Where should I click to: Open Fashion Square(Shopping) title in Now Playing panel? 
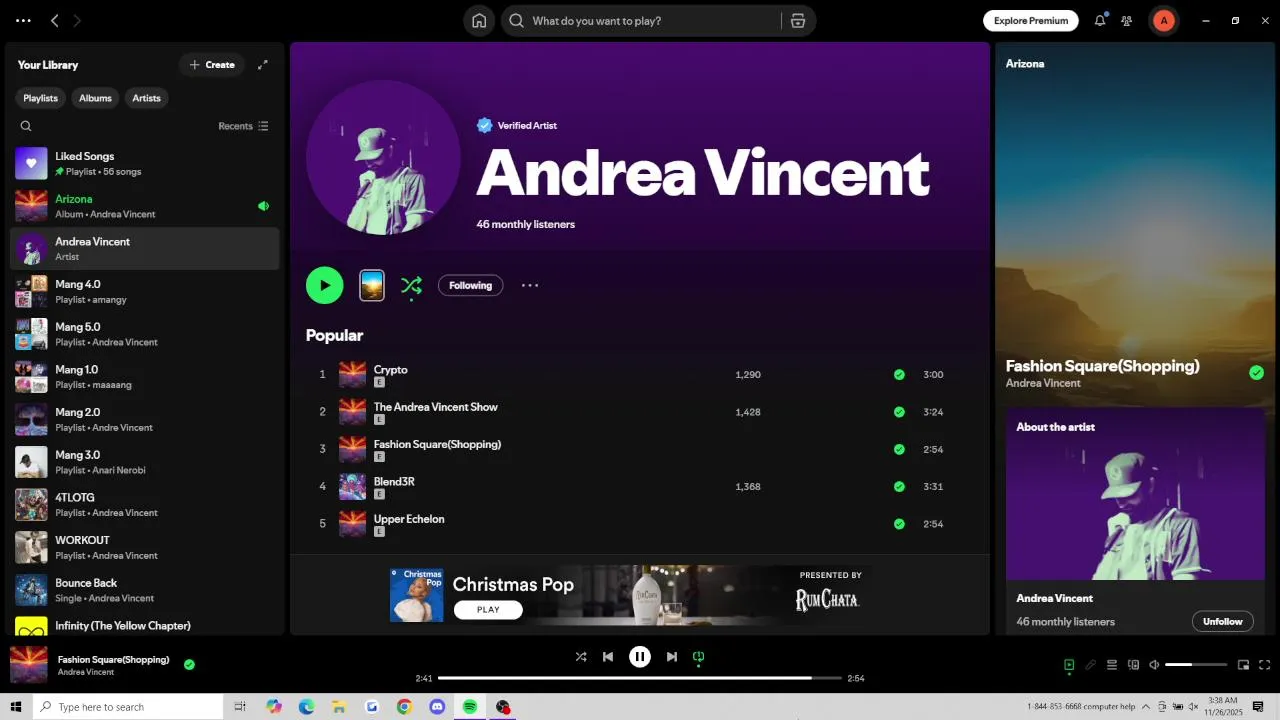tap(1102, 366)
